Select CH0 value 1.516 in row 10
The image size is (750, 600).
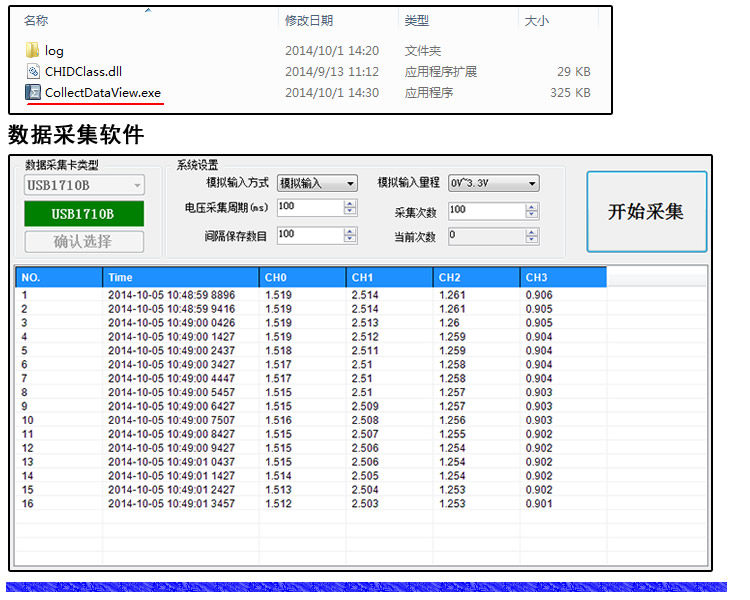pyautogui.click(x=279, y=420)
